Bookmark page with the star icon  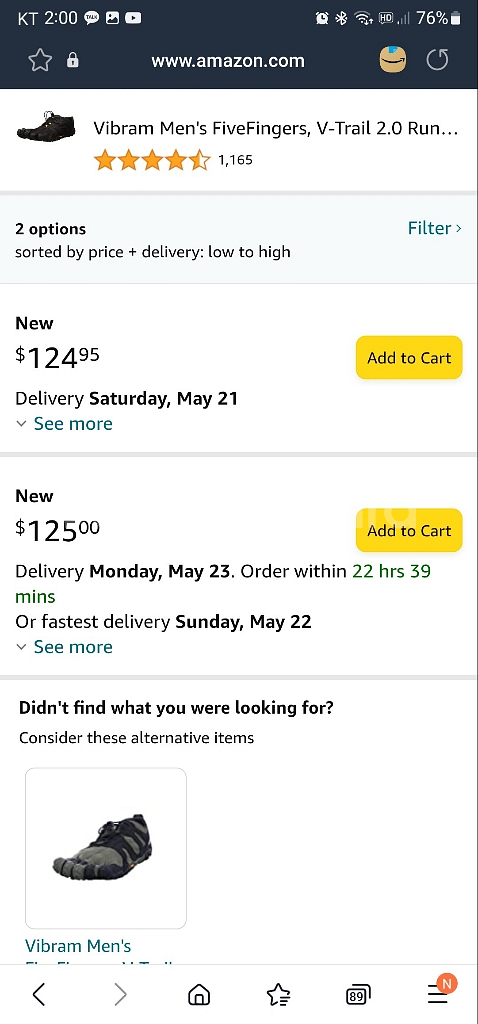[40, 61]
